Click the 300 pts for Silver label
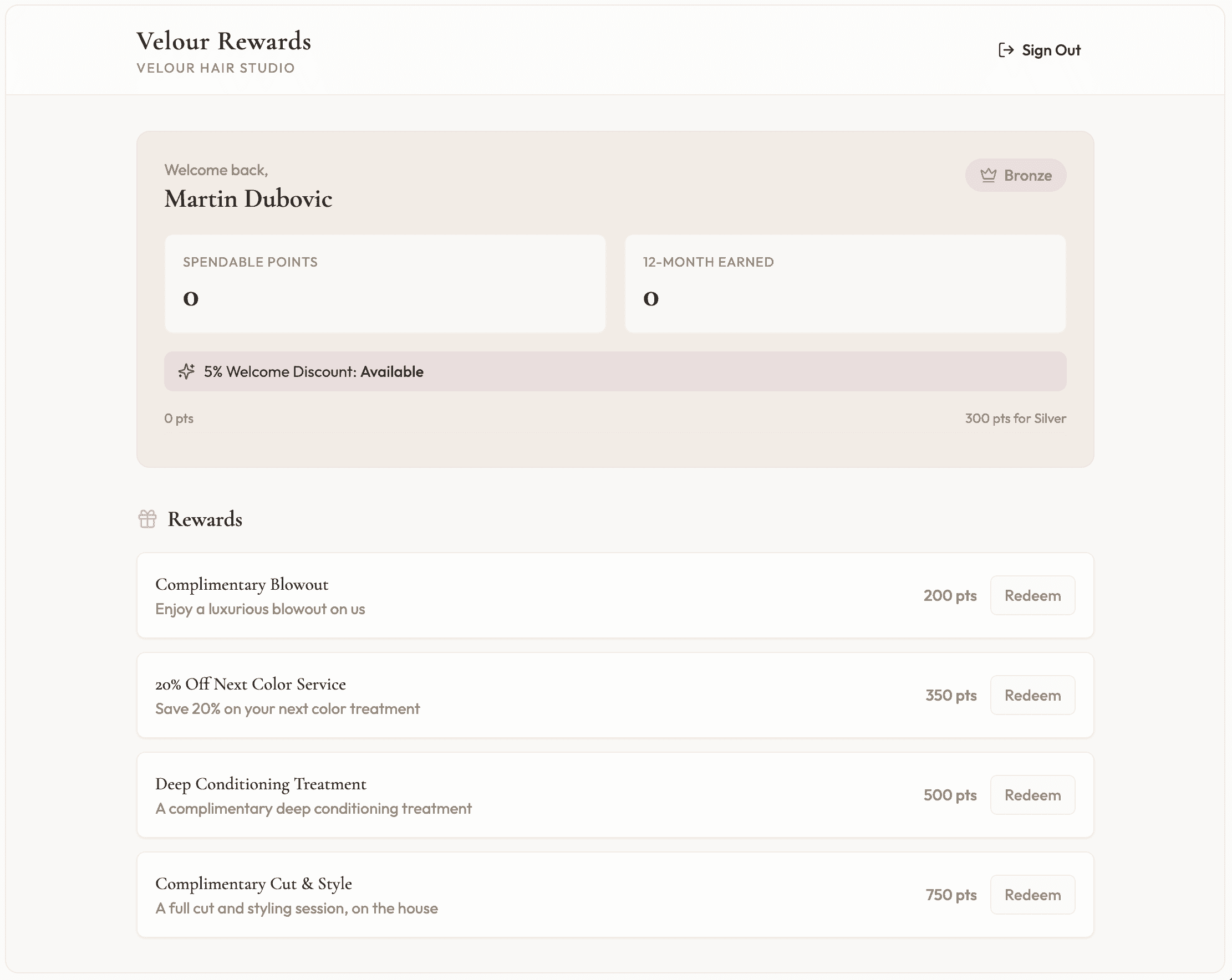1232x980 pixels. [1015, 418]
